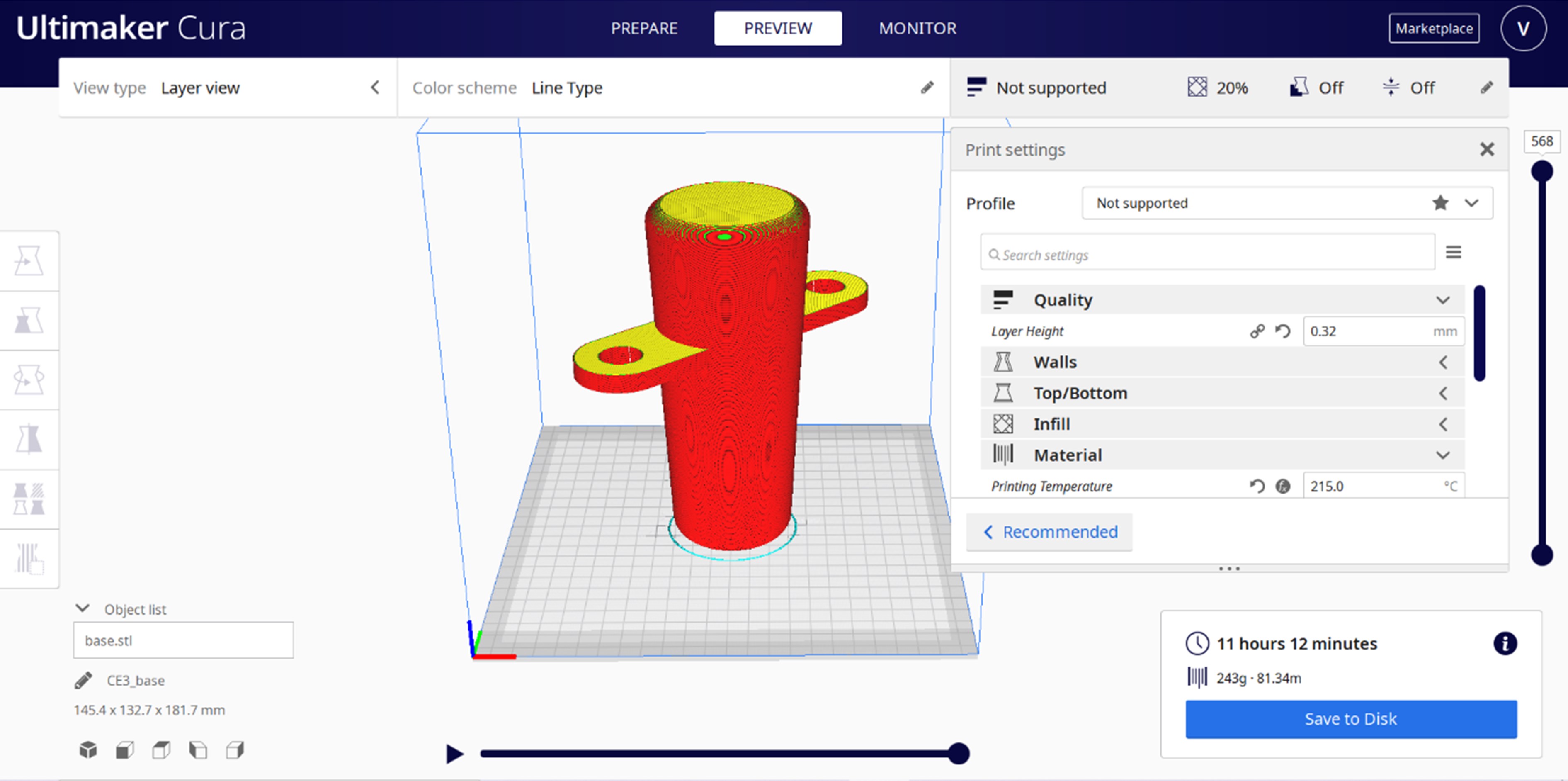Open Per Model Settings tool

point(29,499)
